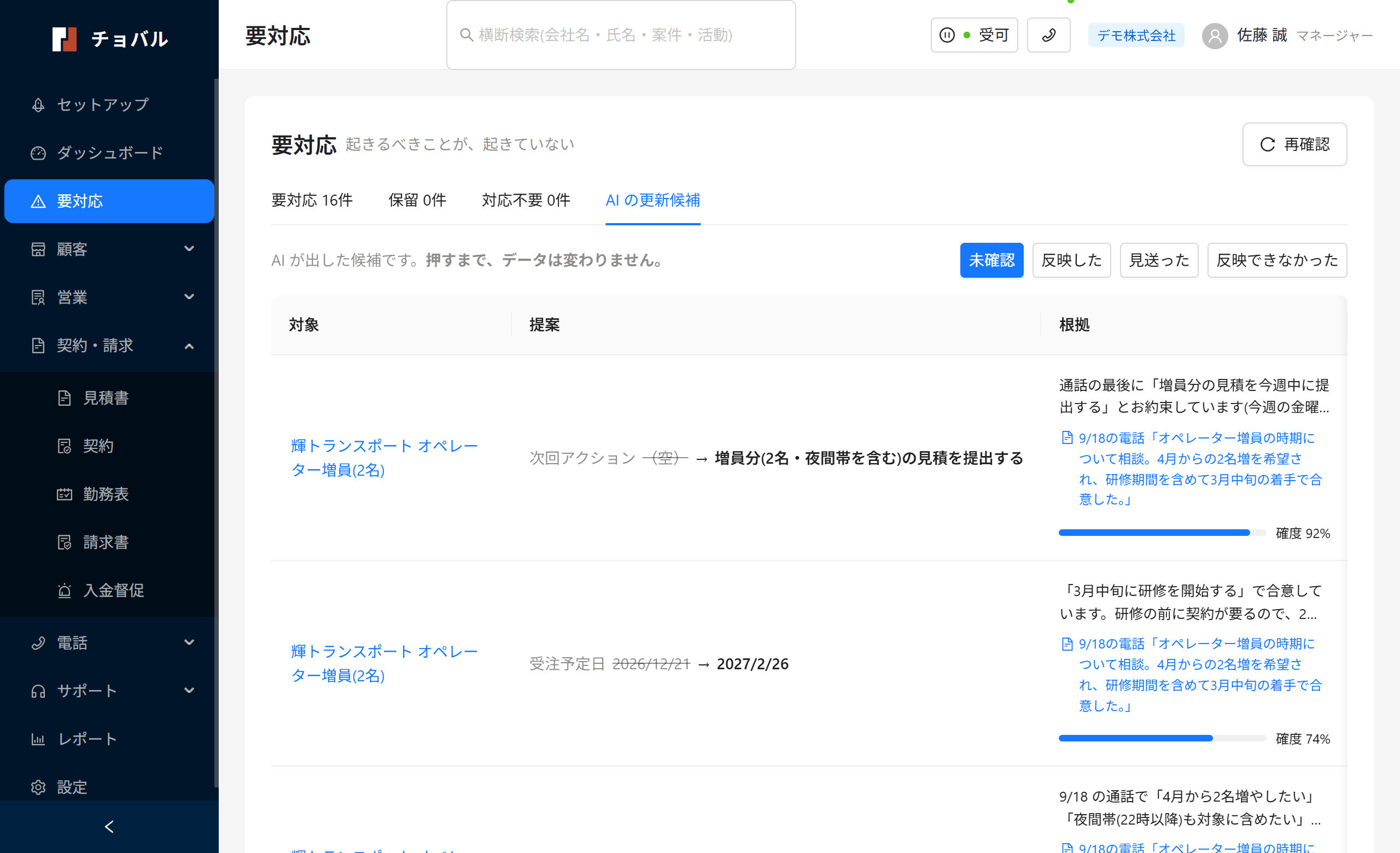Click the user avatar icon

tap(1215, 36)
